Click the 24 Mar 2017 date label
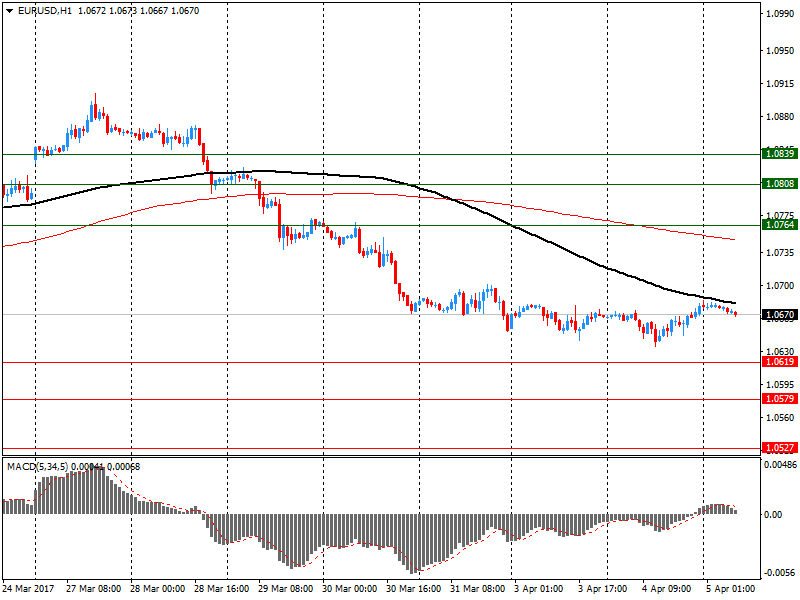 point(29,589)
